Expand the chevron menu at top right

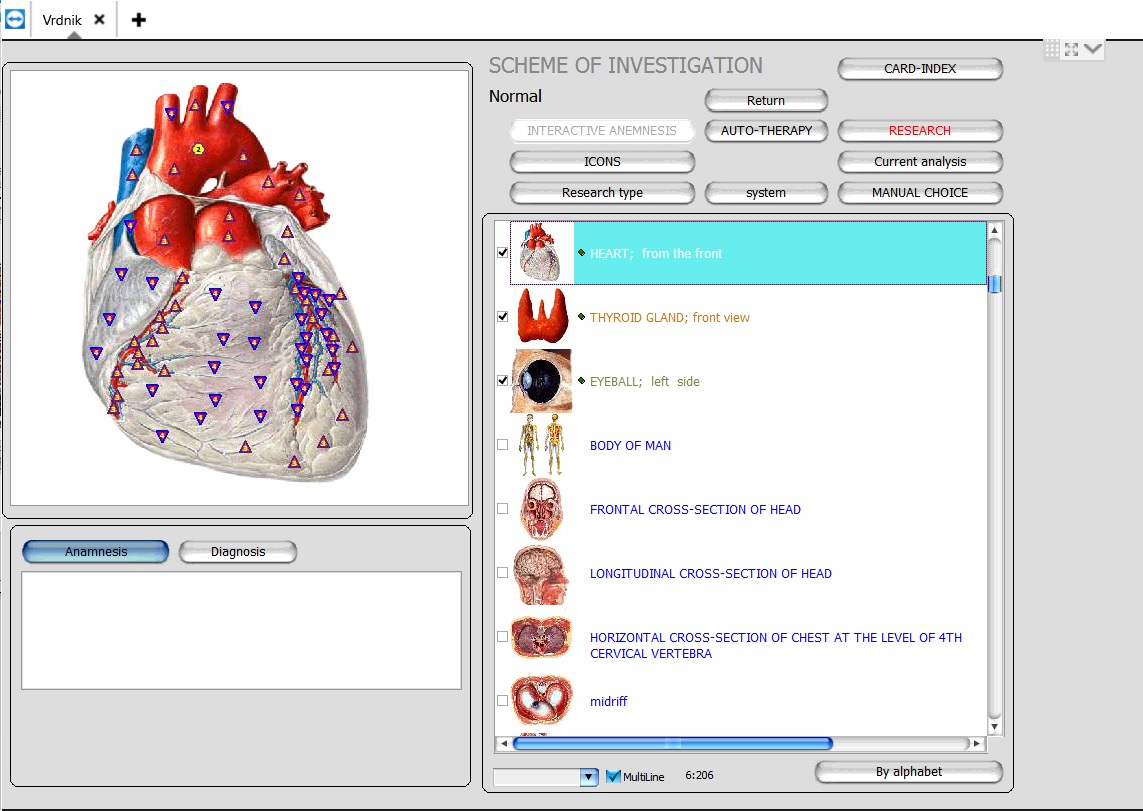click(x=1092, y=49)
